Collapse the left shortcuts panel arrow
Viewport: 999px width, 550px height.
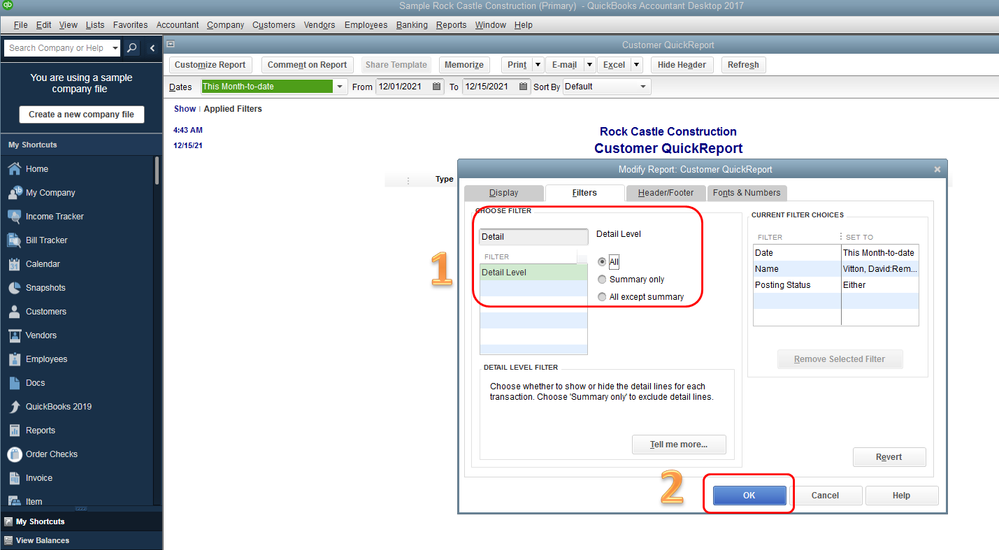coord(152,48)
